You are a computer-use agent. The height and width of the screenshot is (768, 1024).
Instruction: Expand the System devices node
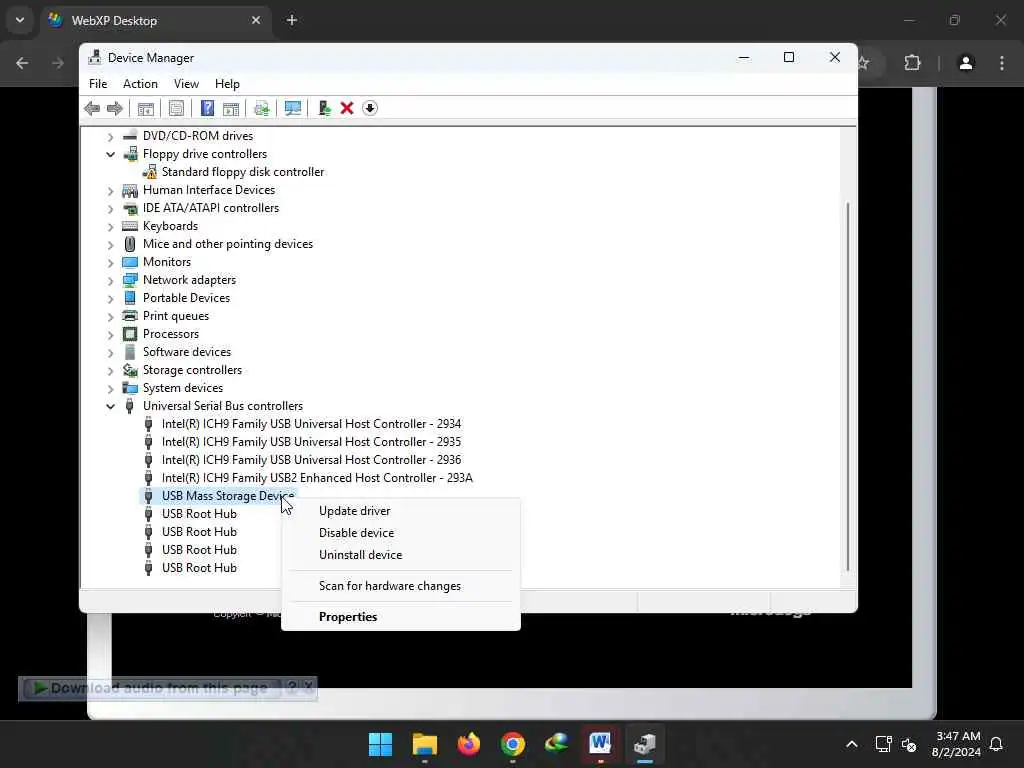point(110,389)
